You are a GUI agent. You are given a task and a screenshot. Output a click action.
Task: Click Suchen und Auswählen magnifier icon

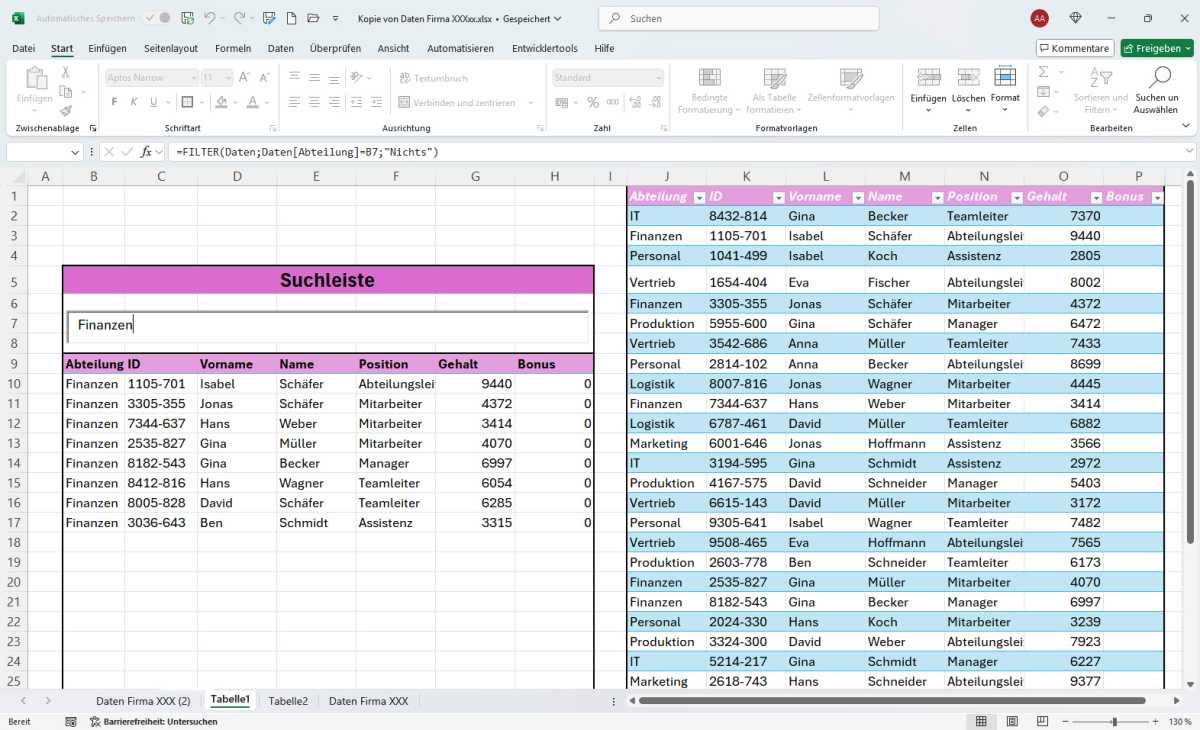coord(1160,77)
